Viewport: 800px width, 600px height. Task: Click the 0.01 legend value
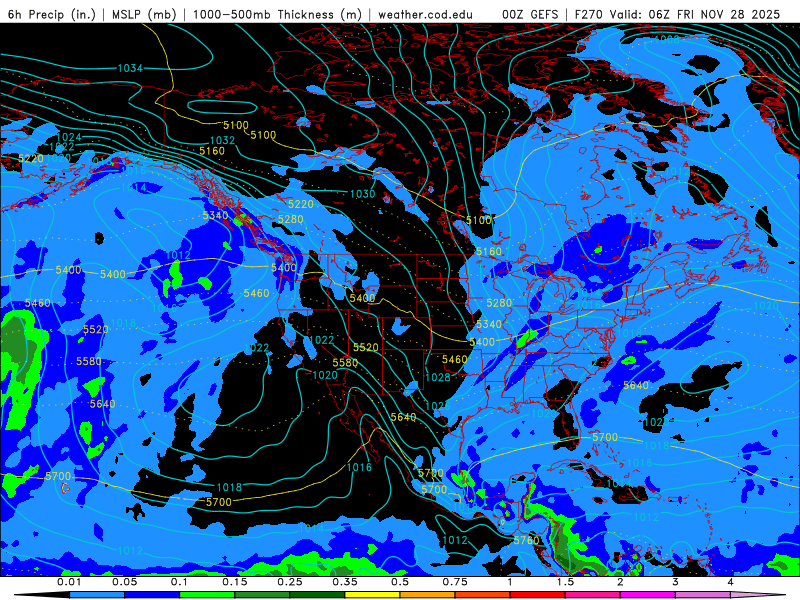[69, 582]
